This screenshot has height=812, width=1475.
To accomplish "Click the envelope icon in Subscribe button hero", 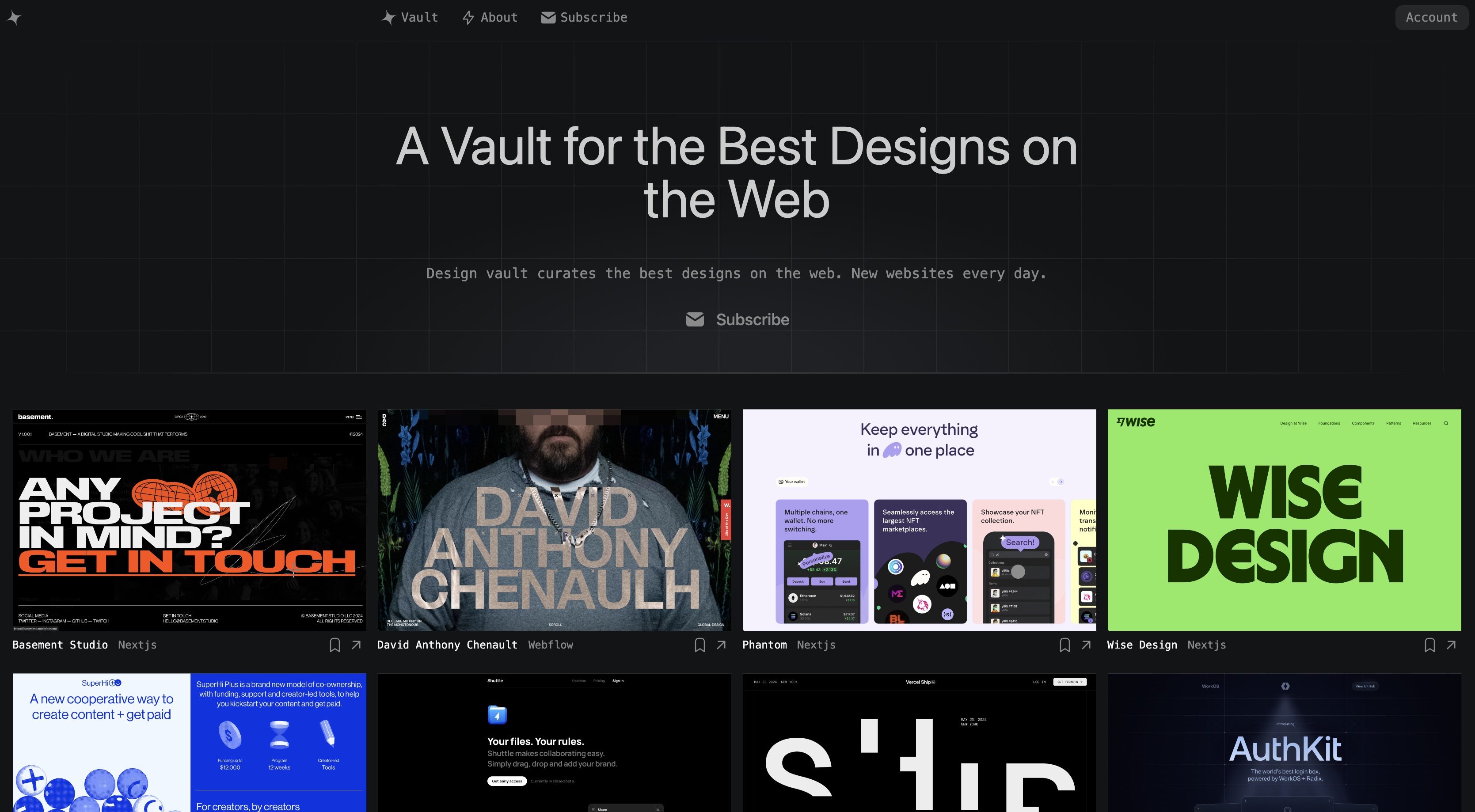I will pyautogui.click(x=695, y=319).
